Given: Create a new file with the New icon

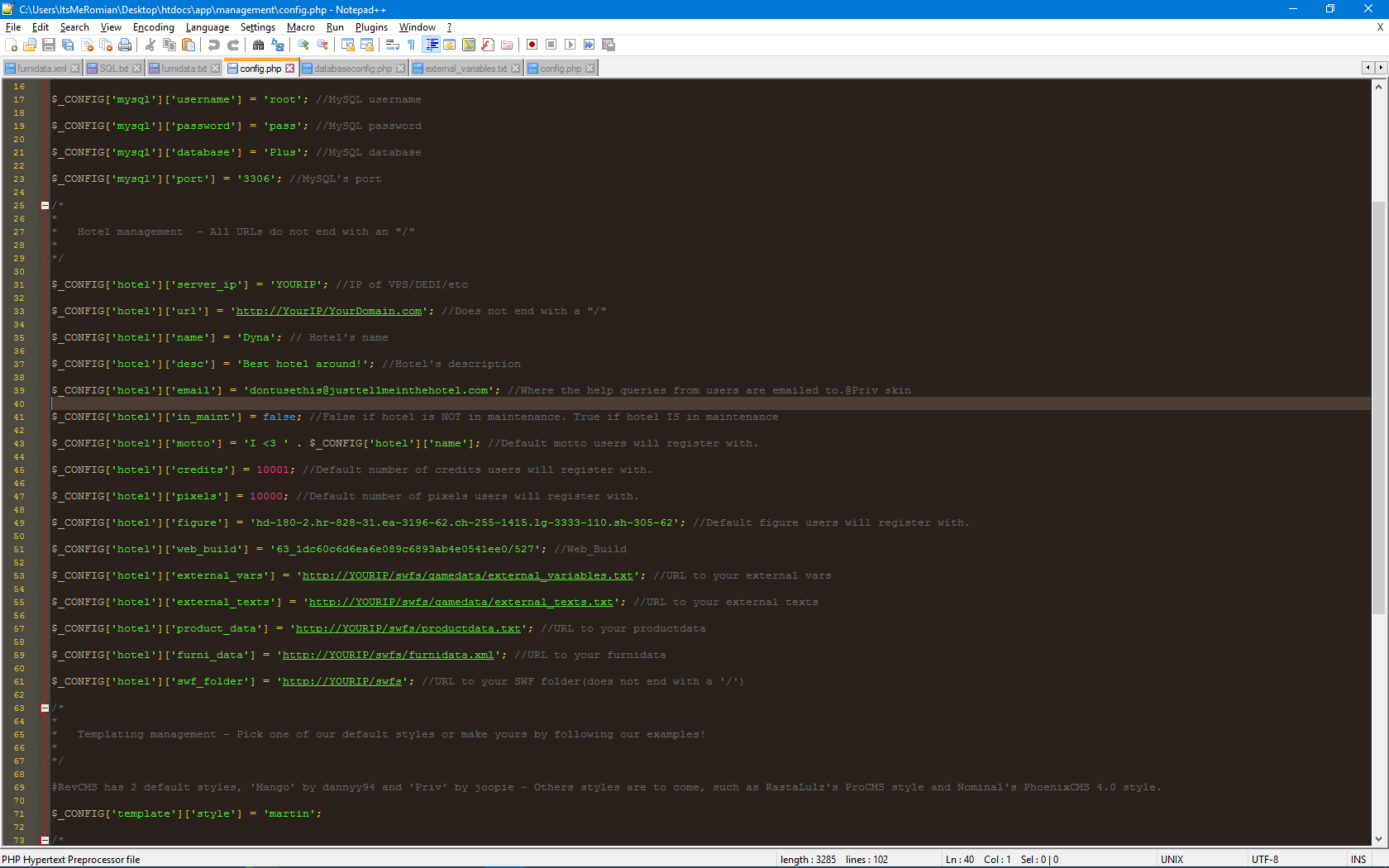Looking at the screenshot, I should pyautogui.click(x=11, y=45).
